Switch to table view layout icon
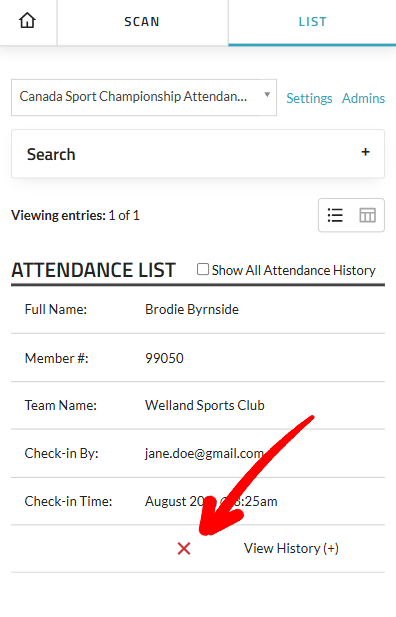This screenshot has width=396, height=617. click(367, 215)
